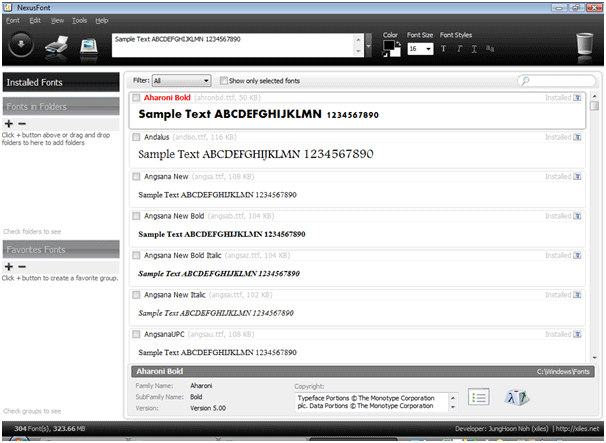Click the Version 5.00 value
Screen dimensions: 606x443
208,408
